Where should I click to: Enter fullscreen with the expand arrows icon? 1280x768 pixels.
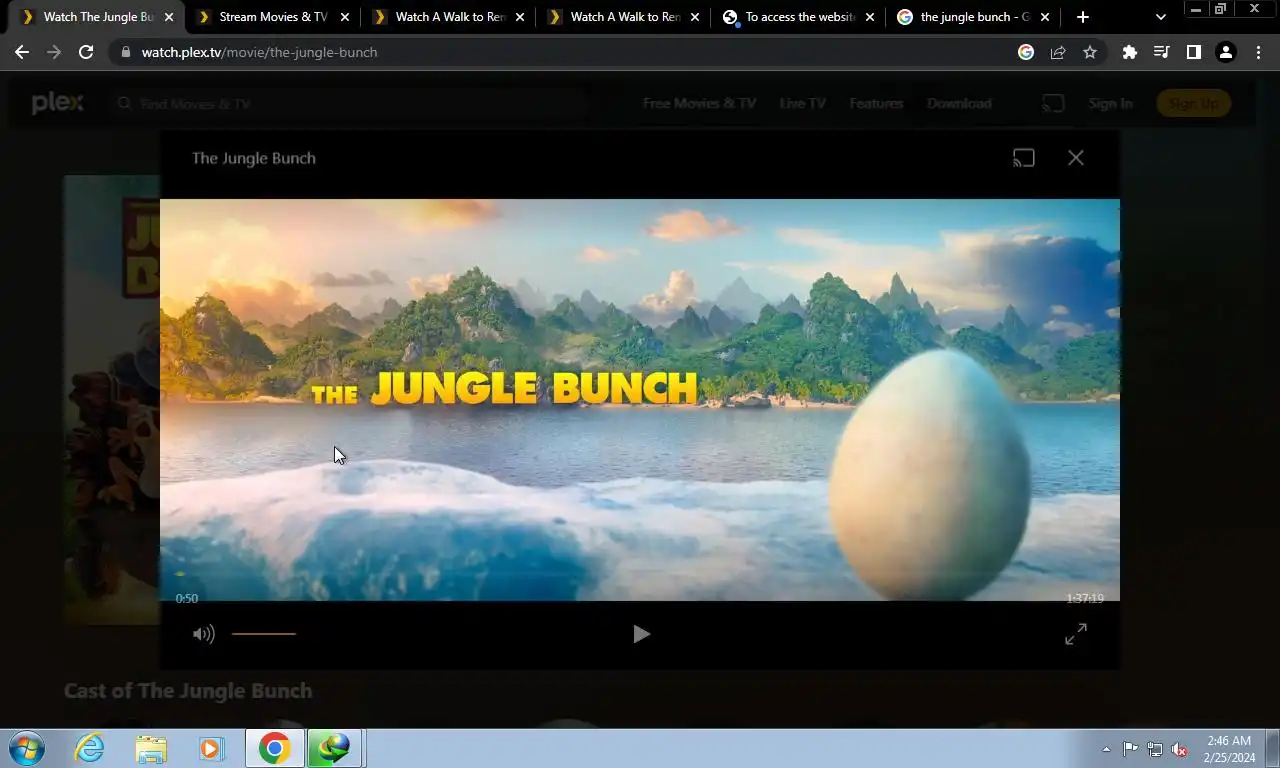point(1076,634)
